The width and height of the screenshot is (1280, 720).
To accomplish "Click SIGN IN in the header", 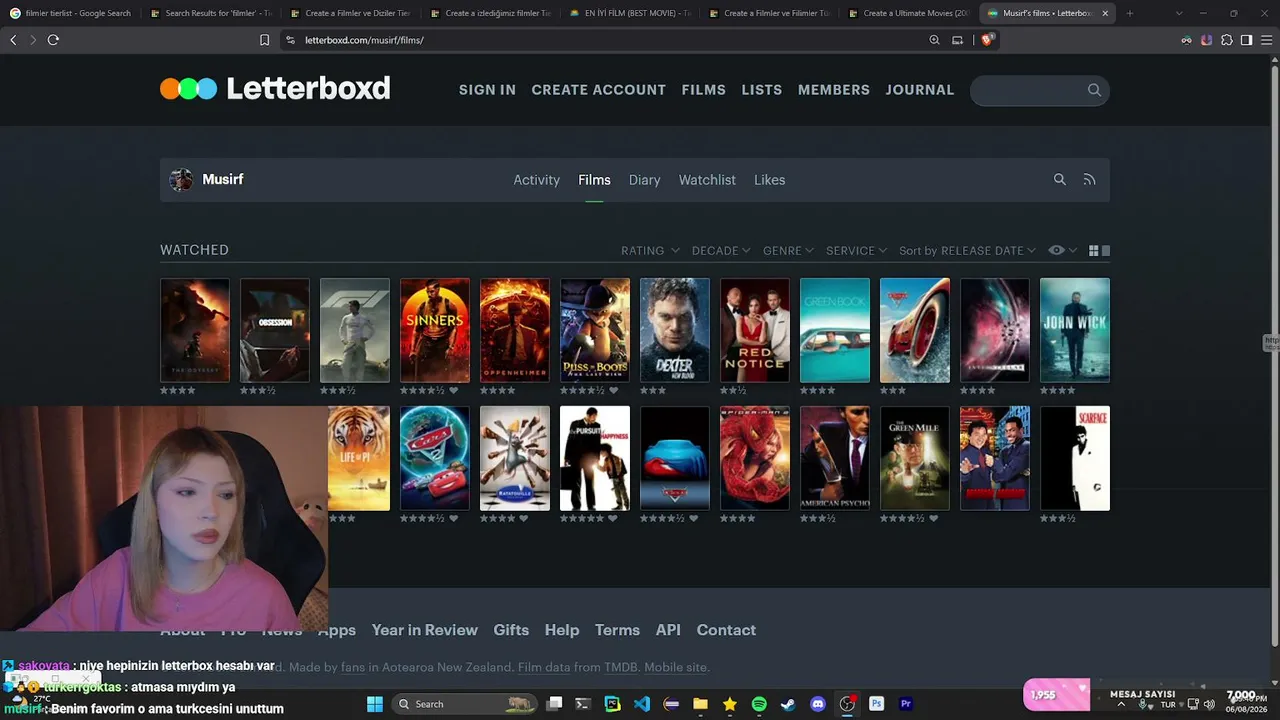I will (487, 90).
